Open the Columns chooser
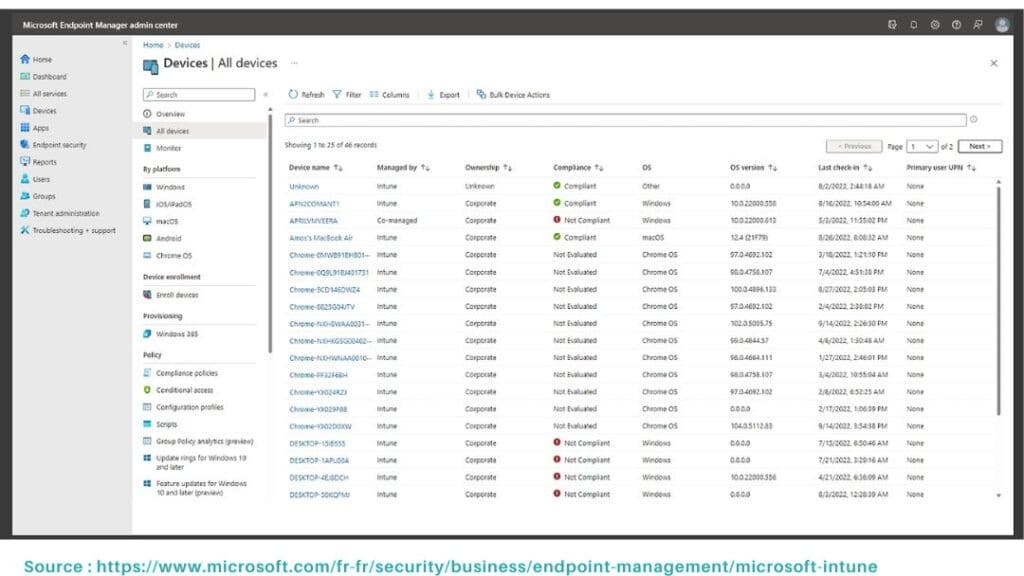This screenshot has width=1024, height=576. click(x=389, y=95)
